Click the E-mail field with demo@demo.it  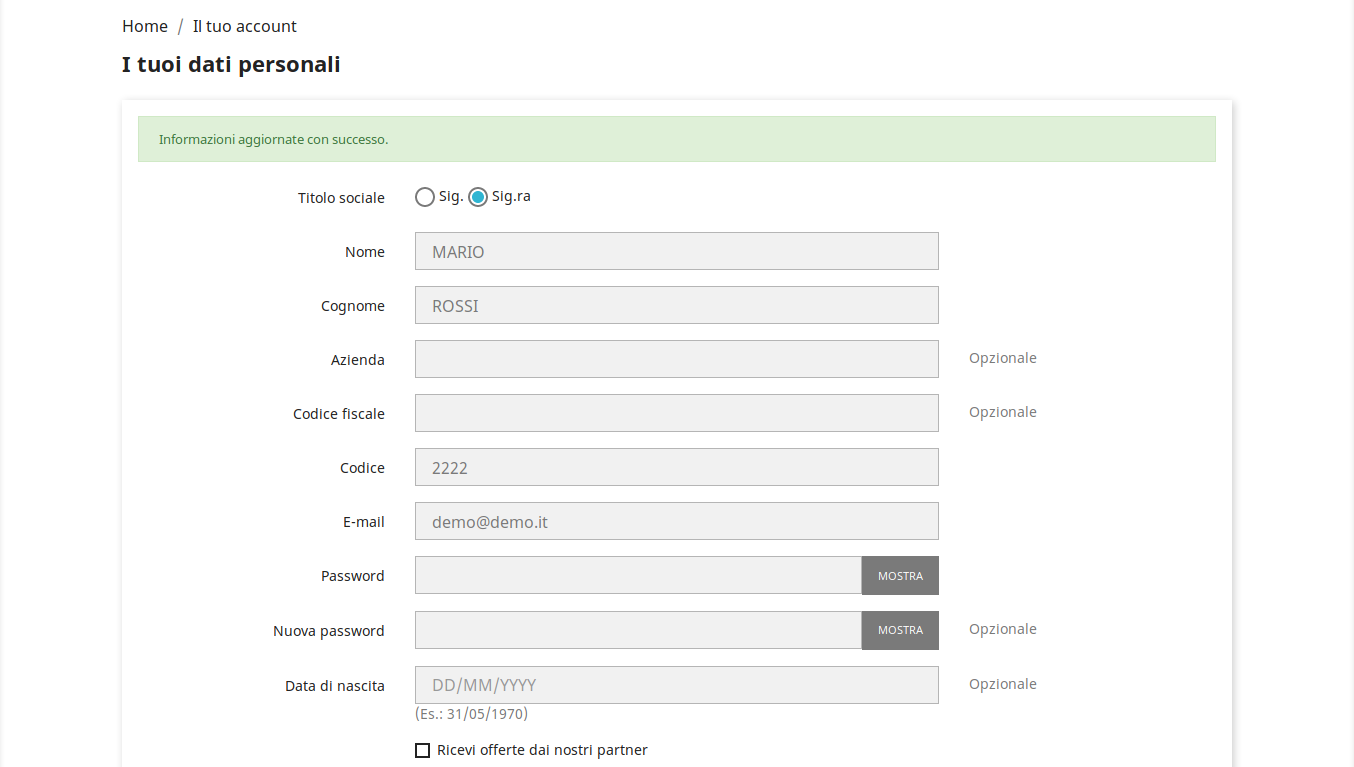(x=677, y=521)
